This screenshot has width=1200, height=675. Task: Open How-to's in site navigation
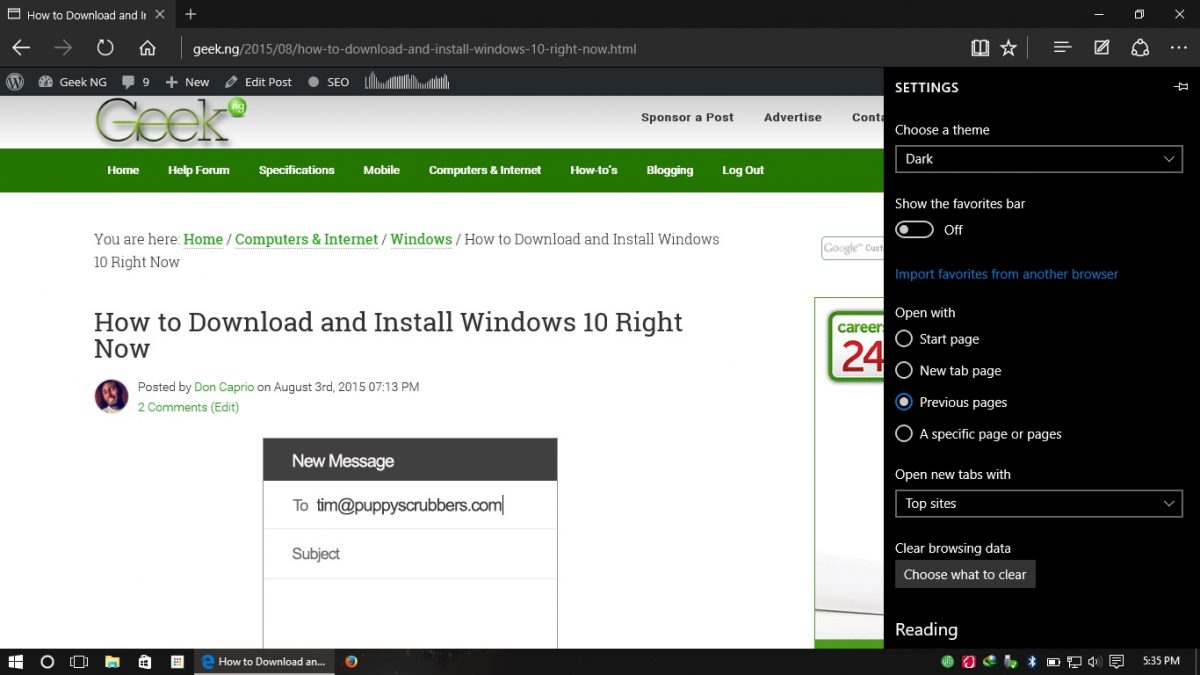(x=594, y=170)
